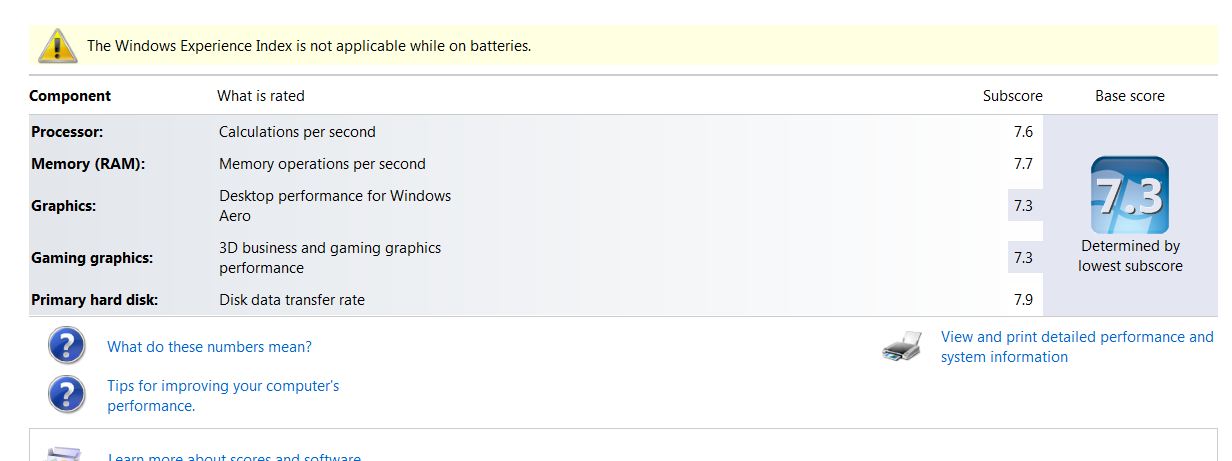
Task: Click the Gaming graphics subscore value
Action: (1023, 258)
